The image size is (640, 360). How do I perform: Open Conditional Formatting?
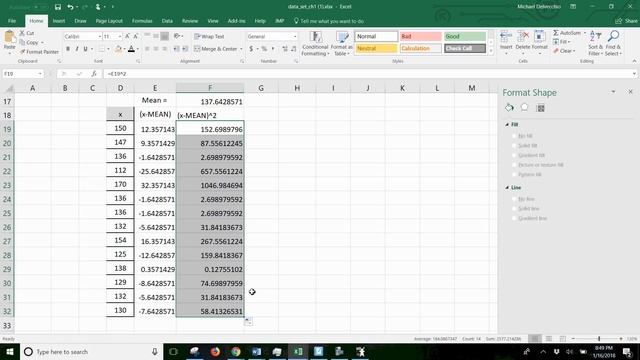pos(316,43)
